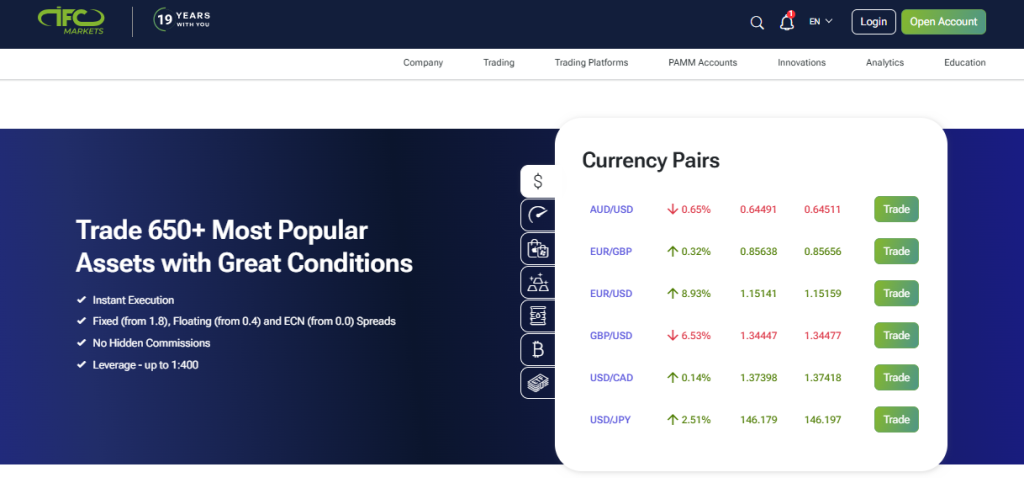Click the Open Account button

pyautogui.click(x=943, y=22)
